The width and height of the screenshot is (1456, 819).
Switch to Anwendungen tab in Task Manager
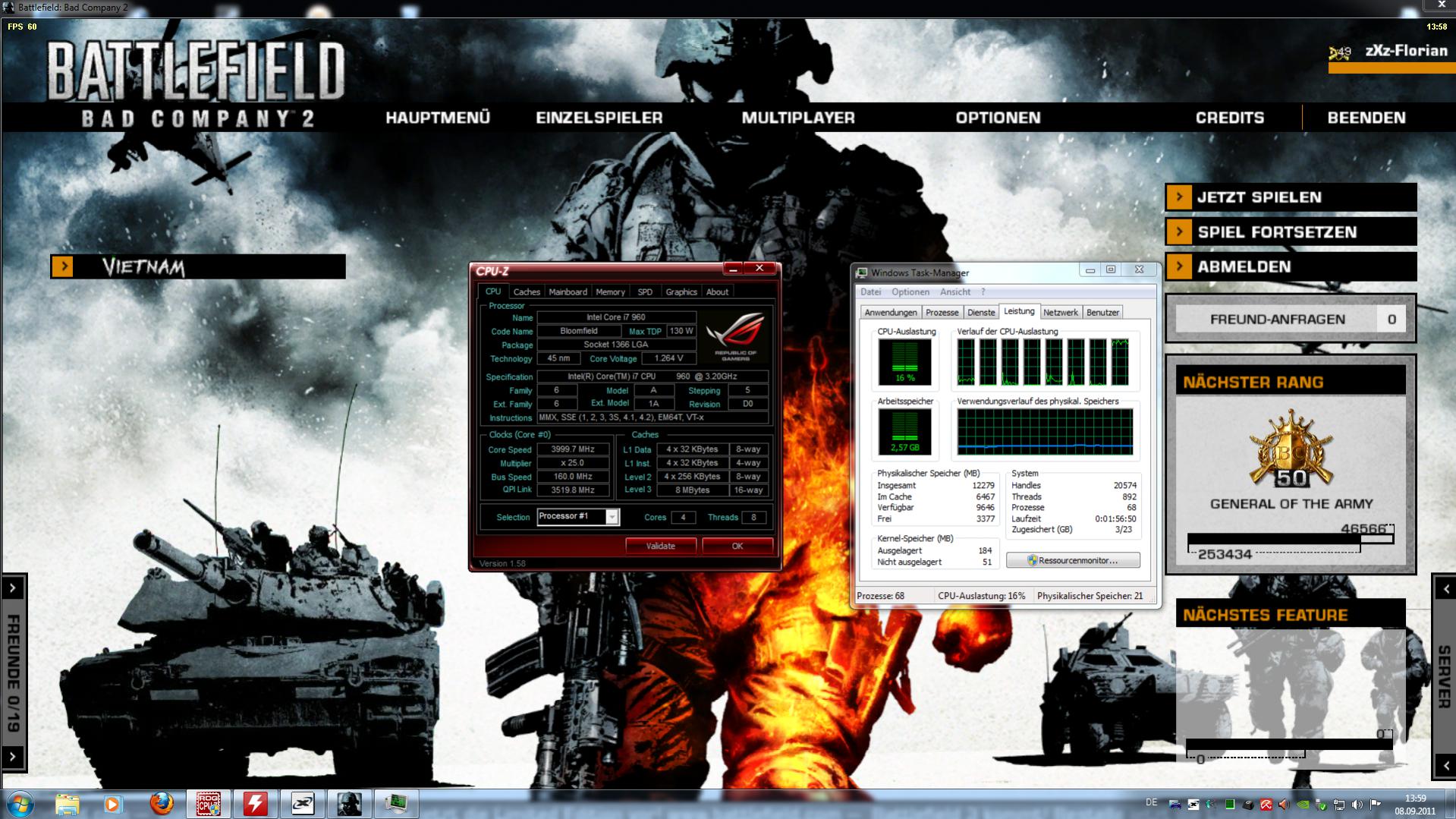coord(891,313)
